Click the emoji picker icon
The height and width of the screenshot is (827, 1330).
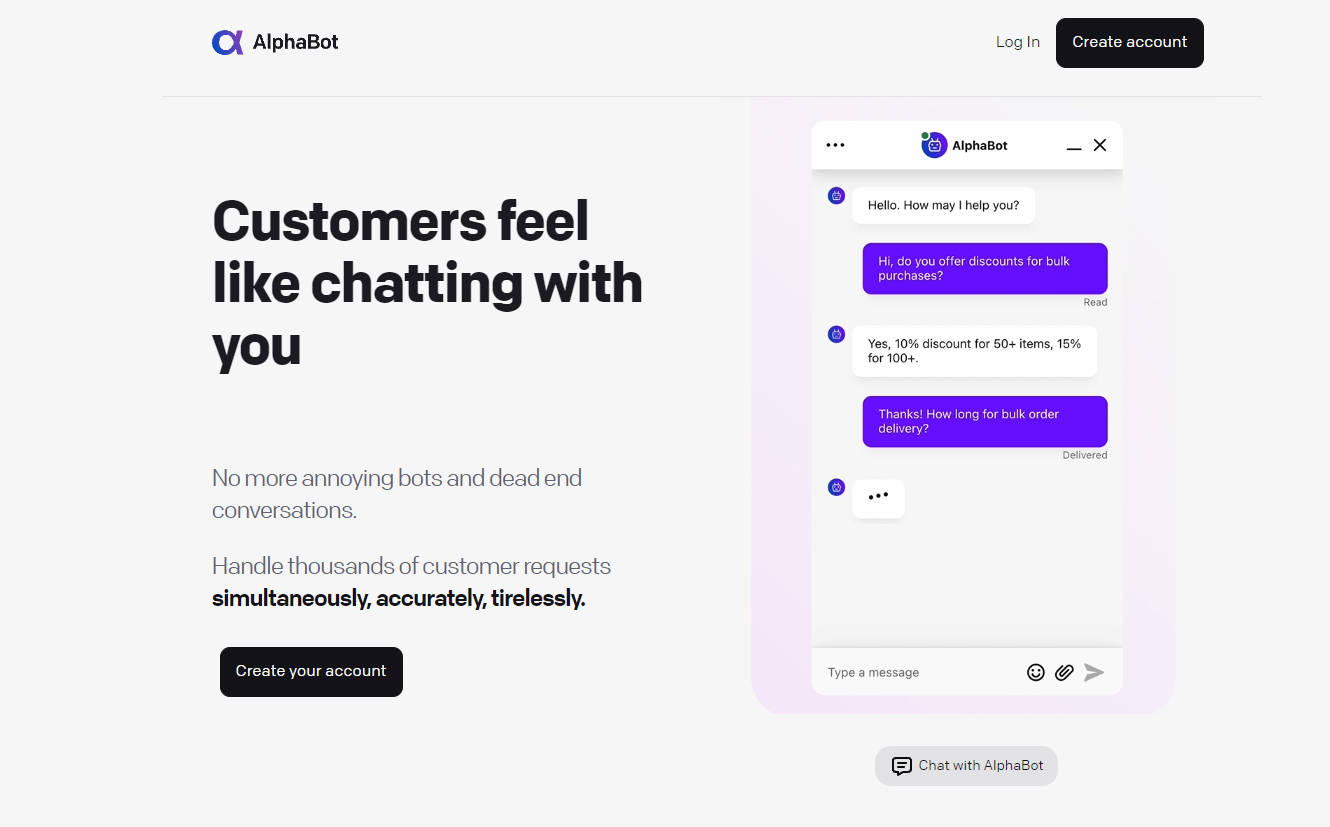[1036, 672]
